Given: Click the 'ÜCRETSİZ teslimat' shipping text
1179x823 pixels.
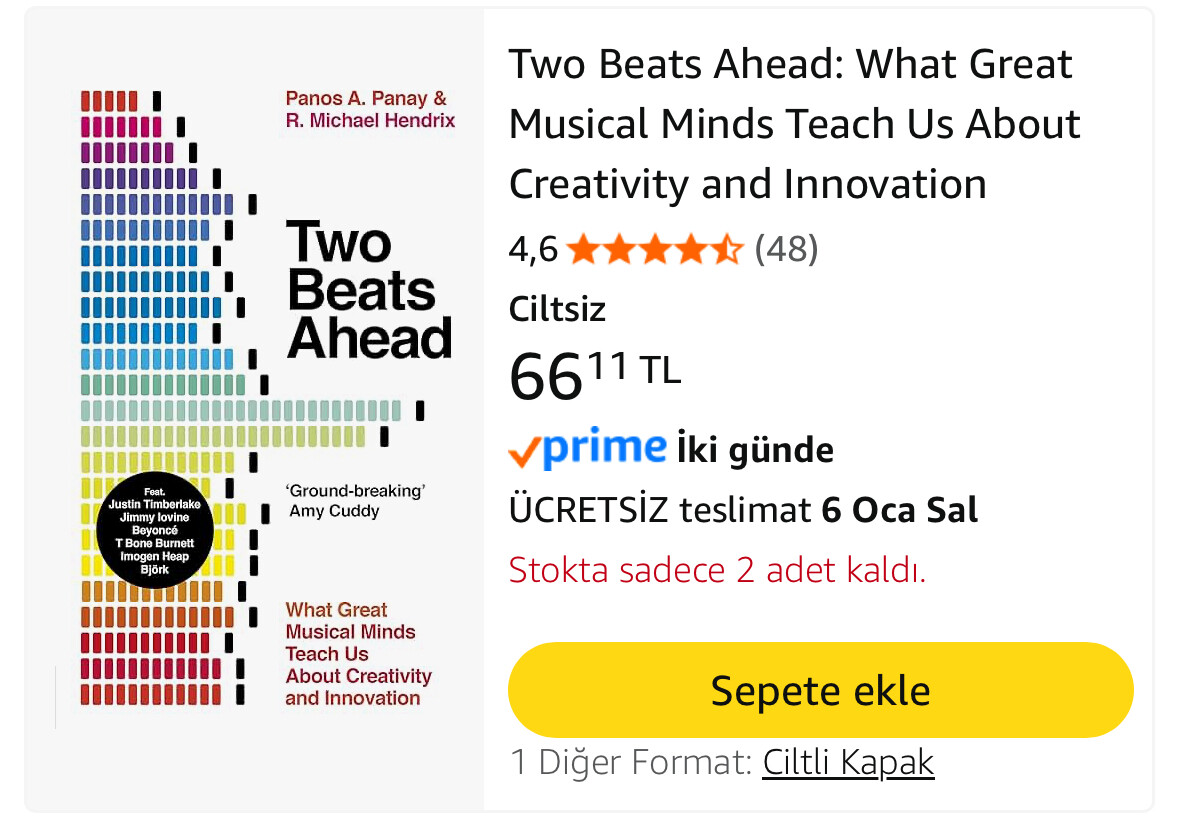Looking at the screenshot, I should point(659,510).
